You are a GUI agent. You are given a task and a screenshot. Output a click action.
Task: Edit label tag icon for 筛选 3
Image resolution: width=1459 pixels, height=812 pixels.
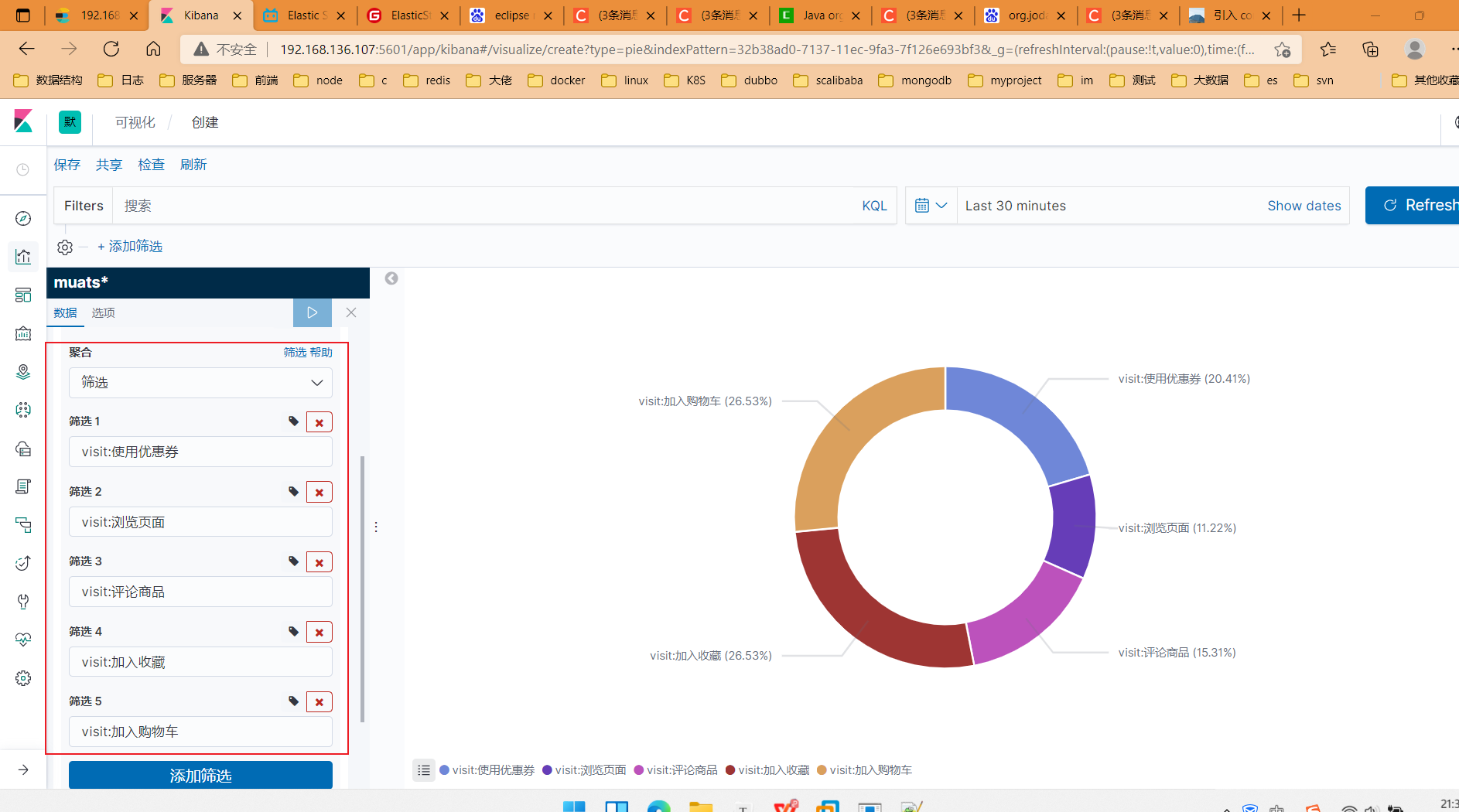point(293,561)
